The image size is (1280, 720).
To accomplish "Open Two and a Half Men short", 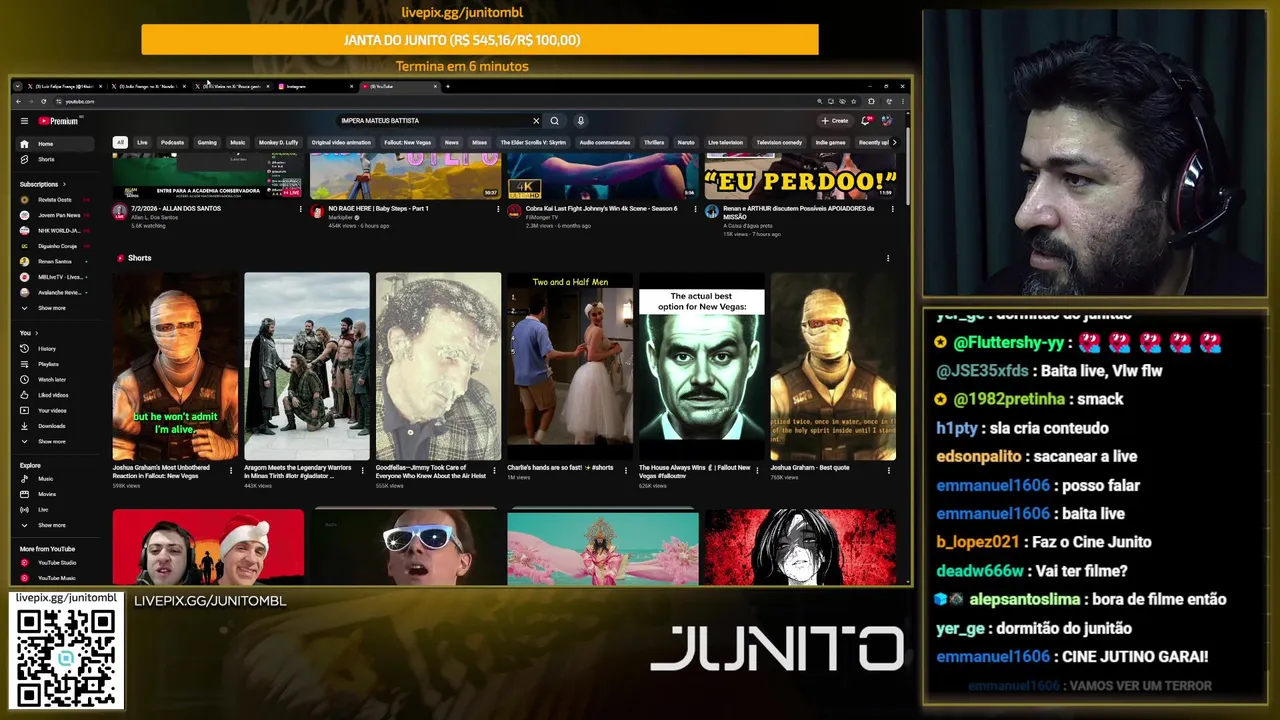I will click(x=570, y=366).
